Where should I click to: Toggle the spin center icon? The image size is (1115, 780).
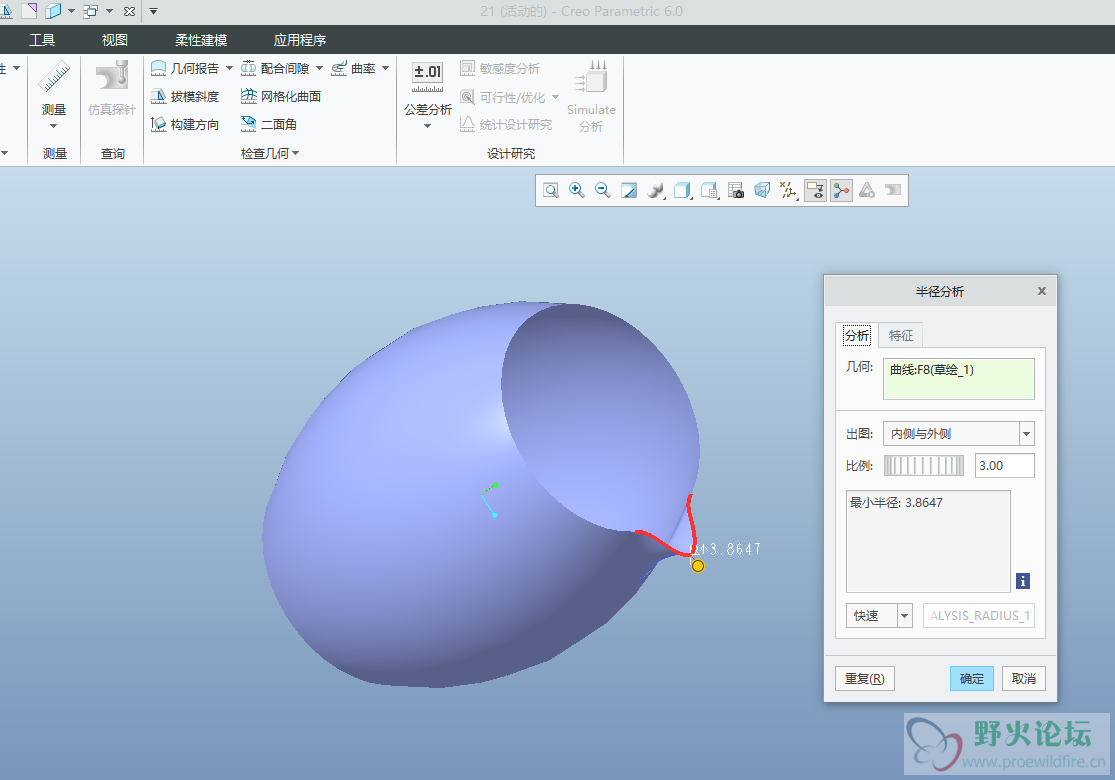tap(841, 191)
